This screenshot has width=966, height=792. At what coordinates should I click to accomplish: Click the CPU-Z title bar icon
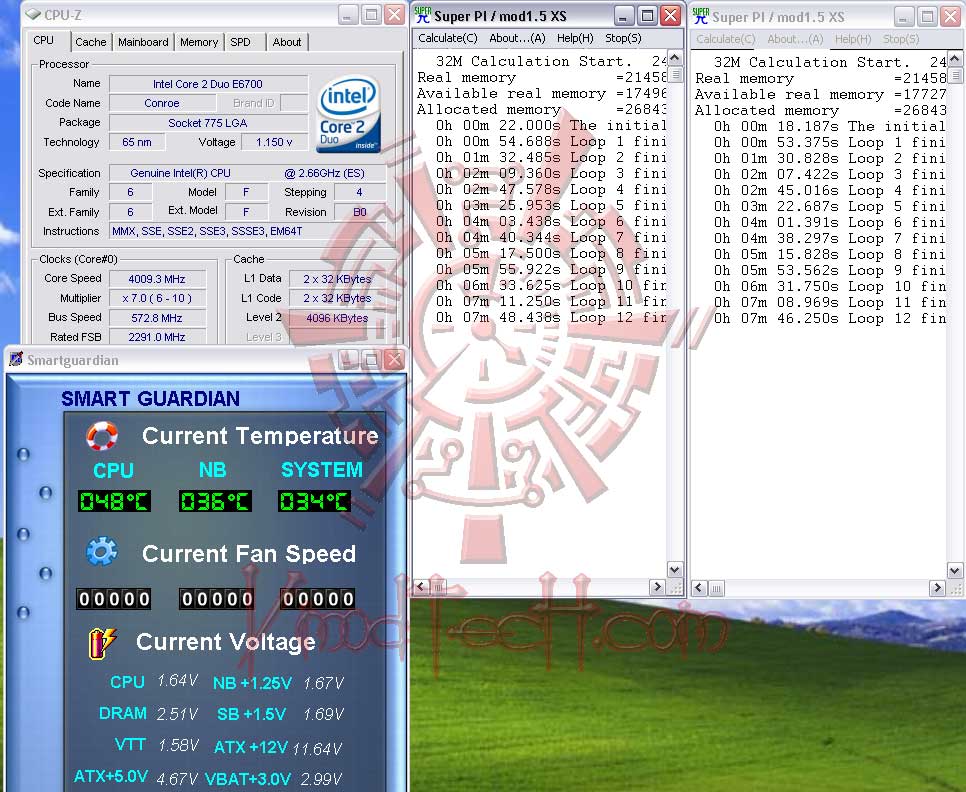pos(33,14)
